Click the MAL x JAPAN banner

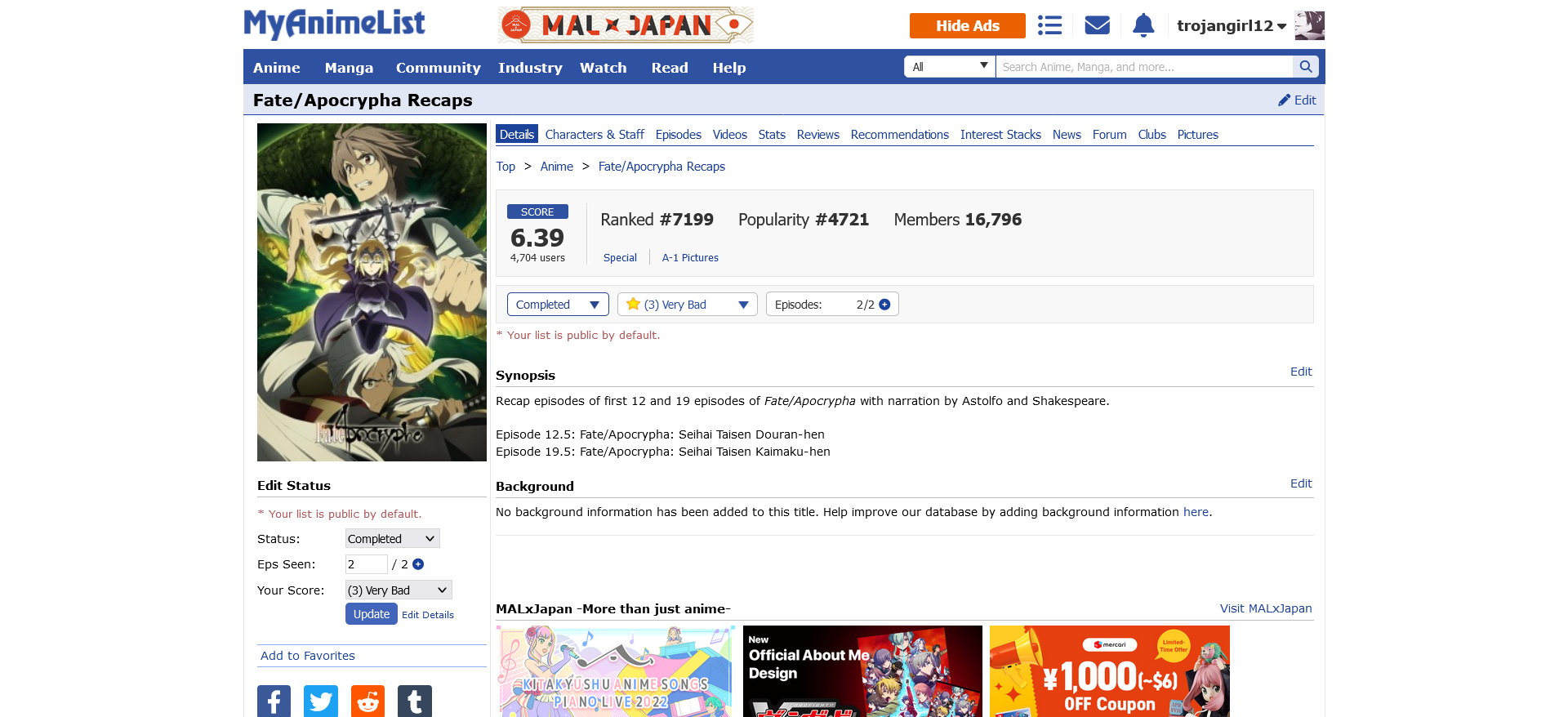(x=626, y=25)
